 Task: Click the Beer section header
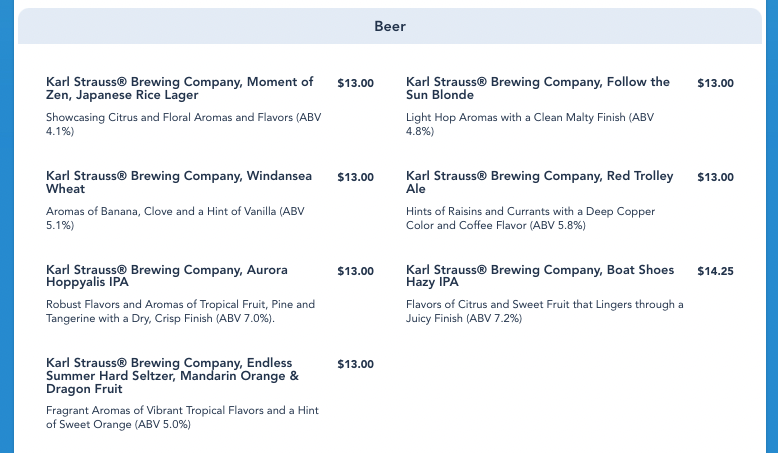click(389, 26)
